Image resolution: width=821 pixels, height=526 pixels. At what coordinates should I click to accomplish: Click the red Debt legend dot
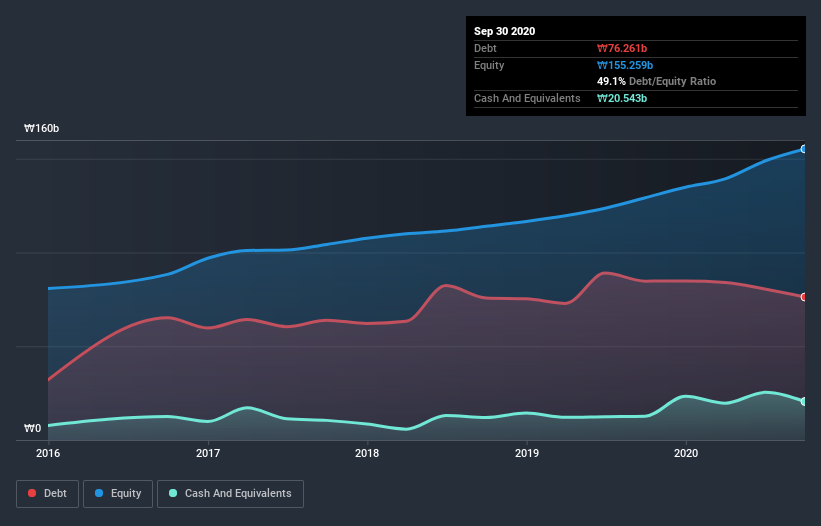32,493
